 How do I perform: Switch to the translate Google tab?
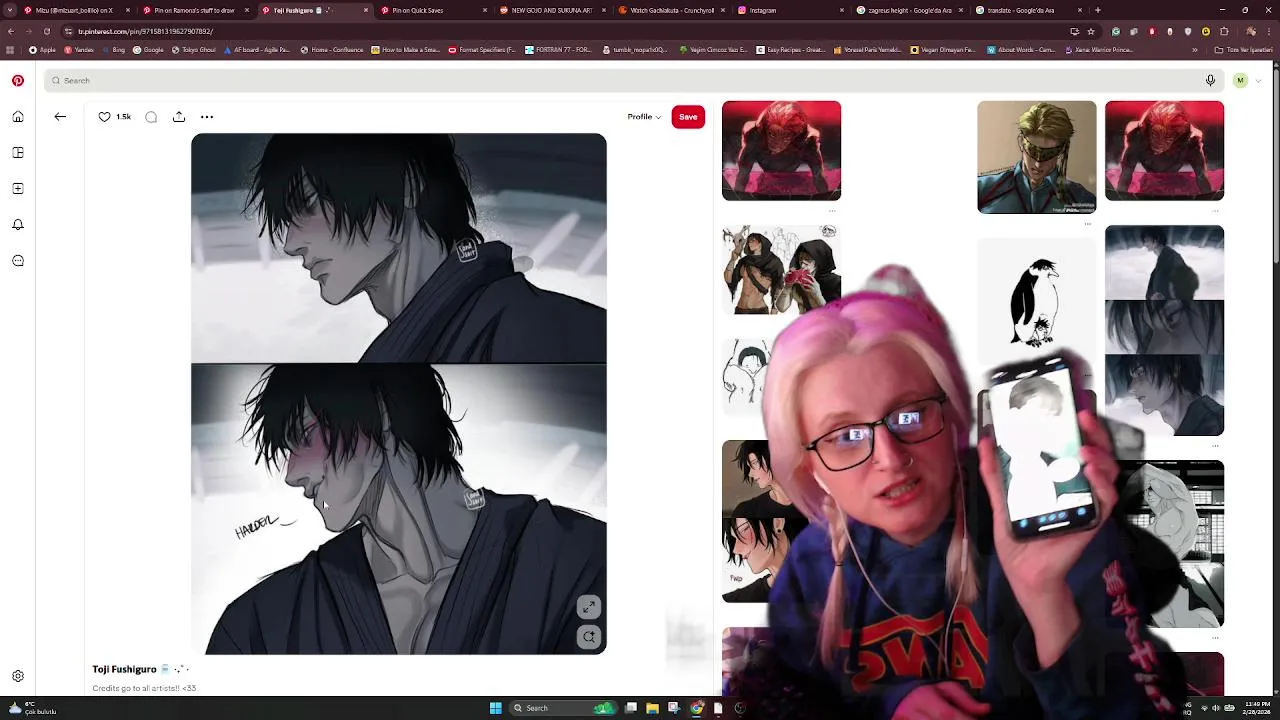click(x=1028, y=10)
